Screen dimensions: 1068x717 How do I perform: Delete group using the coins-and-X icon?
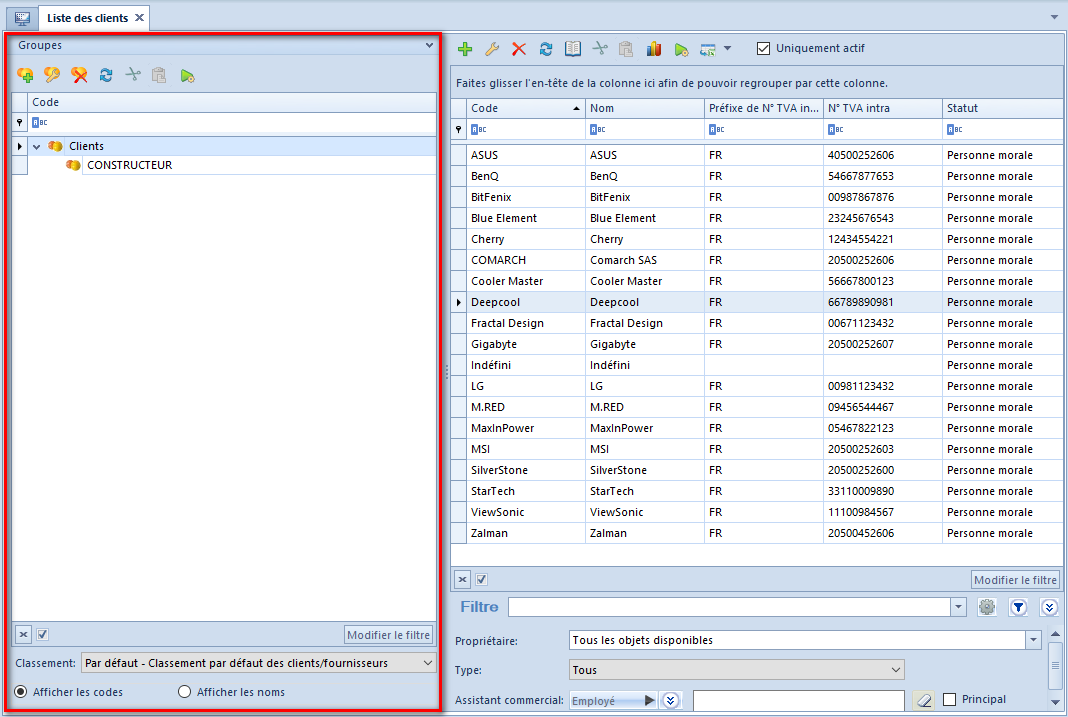click(x=79, y=75)
